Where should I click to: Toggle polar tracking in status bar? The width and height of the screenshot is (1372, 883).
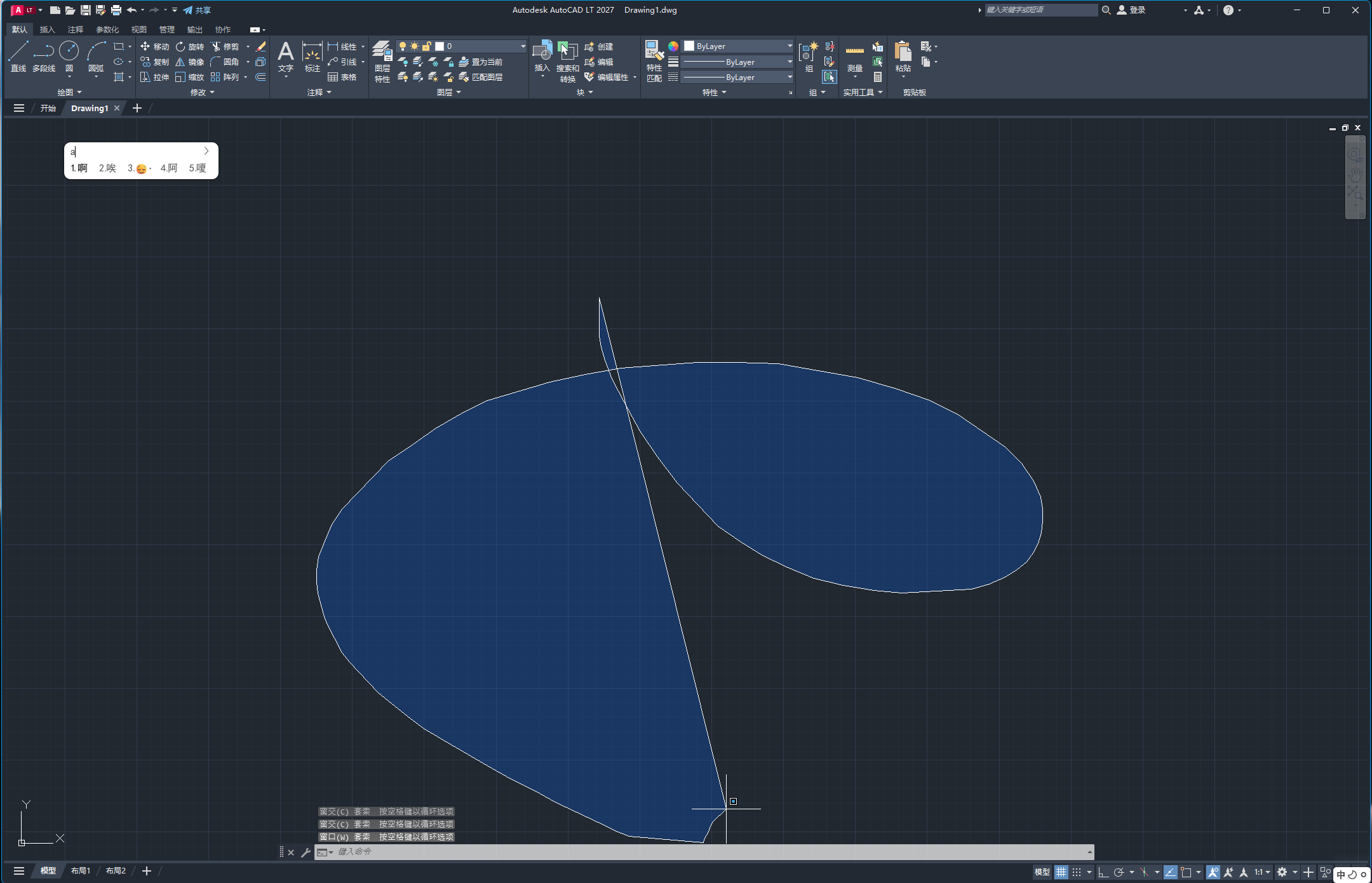point(1119,872)
